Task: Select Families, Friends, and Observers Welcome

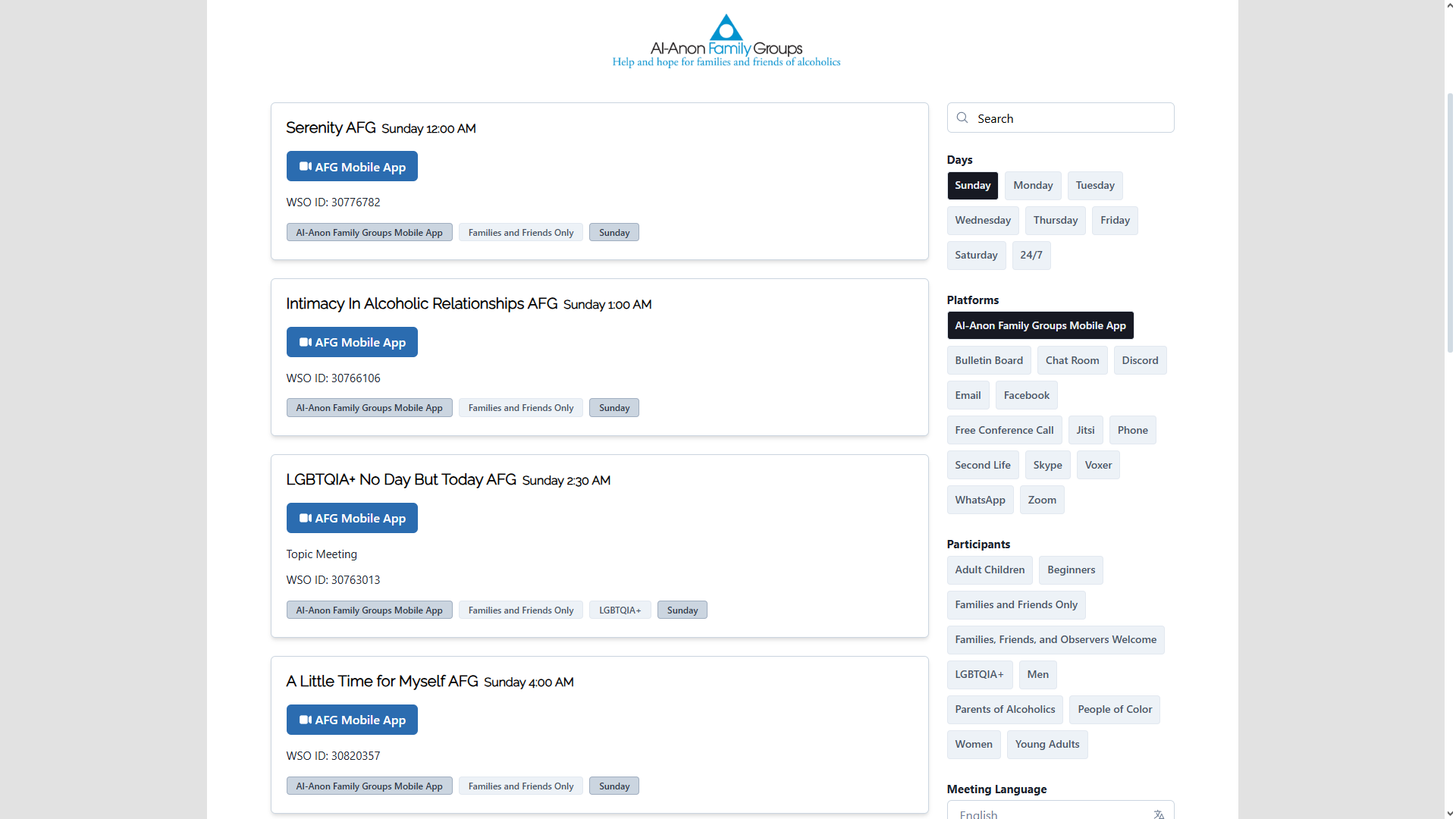Action: tap(1056, 639)
